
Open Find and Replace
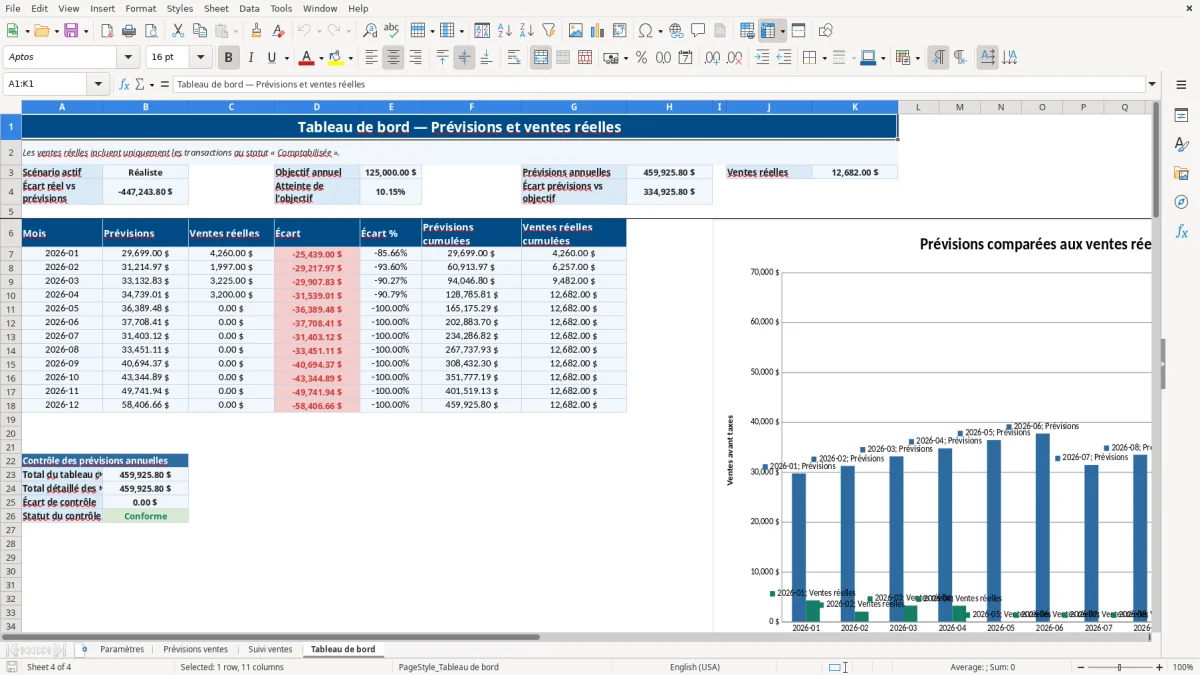pyautogui.click(x=370, y=31)
